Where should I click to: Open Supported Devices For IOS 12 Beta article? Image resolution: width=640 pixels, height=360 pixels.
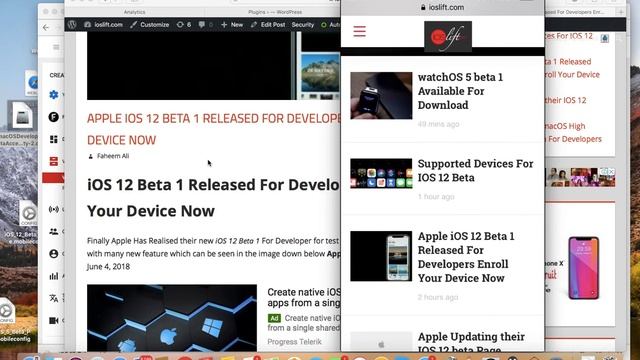point(476,170)
